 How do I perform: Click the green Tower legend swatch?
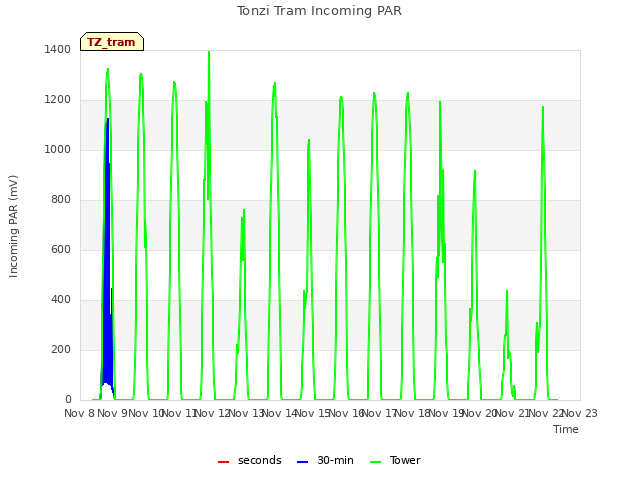[x=375, y=462]
